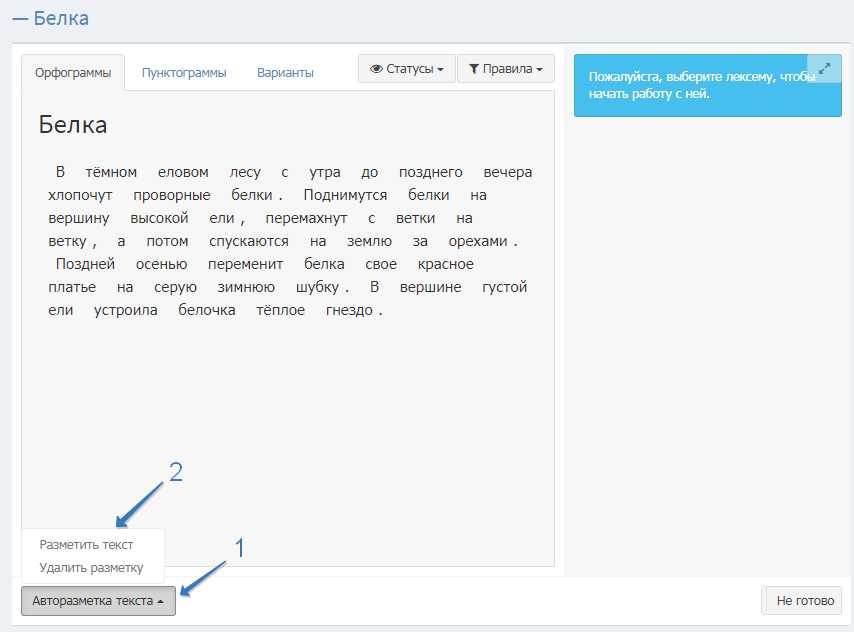This screenshot has width=854, height=632.
Task: Switch to the Пунктограммы tab
Action: (x=184, y=73)
